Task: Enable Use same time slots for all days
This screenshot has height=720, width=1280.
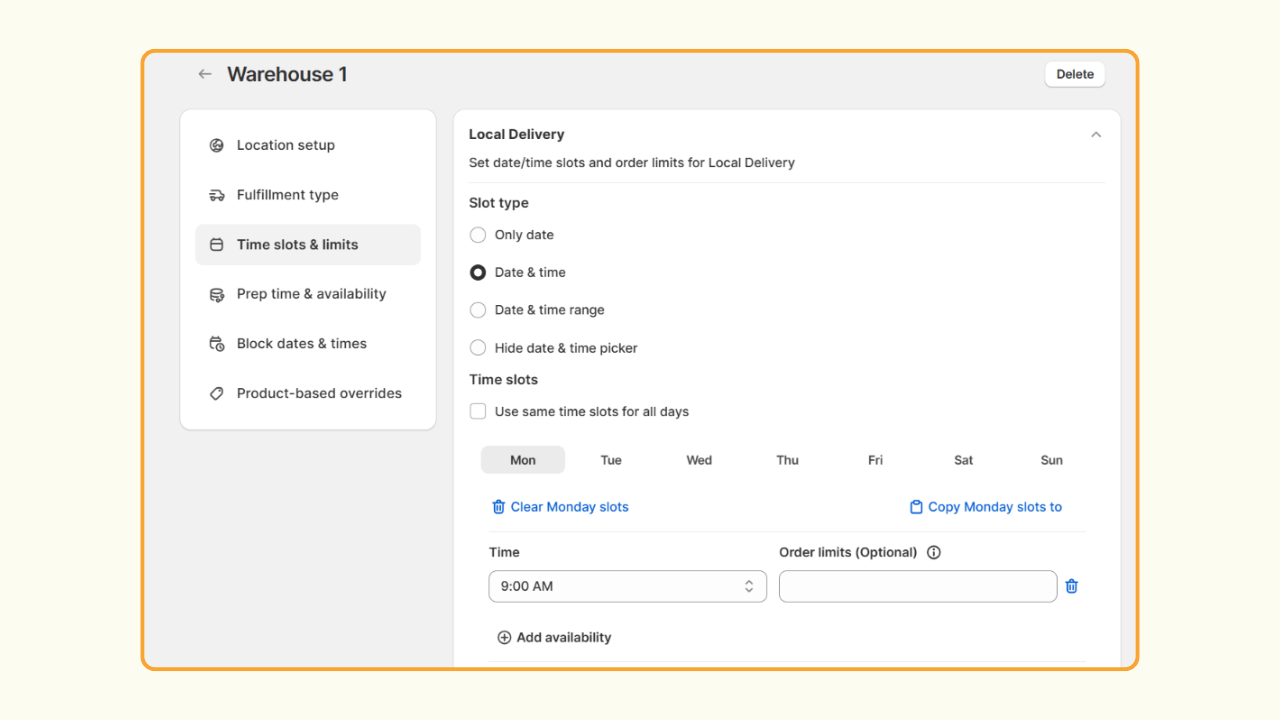Action: pyautogui.click(x=478, y=411)
